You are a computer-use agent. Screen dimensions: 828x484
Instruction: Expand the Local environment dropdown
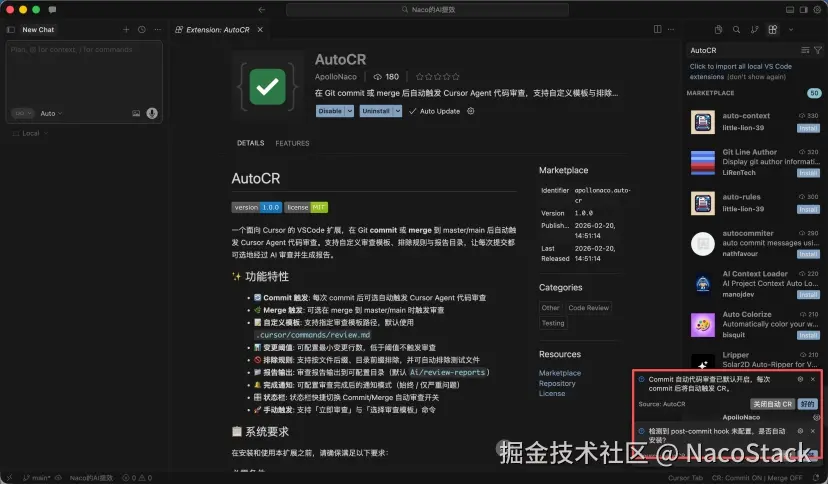tap(30, 133)
